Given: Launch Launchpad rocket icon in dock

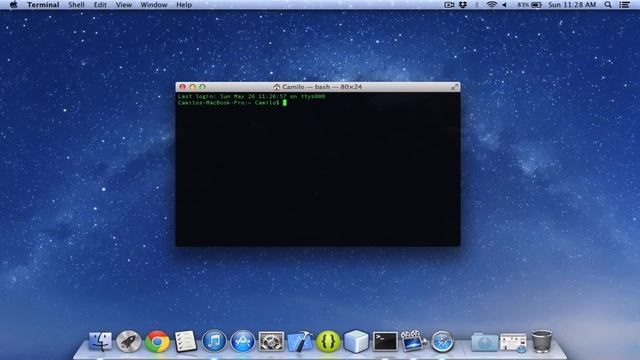Looking at the screenshot, I should click(129, 341).
